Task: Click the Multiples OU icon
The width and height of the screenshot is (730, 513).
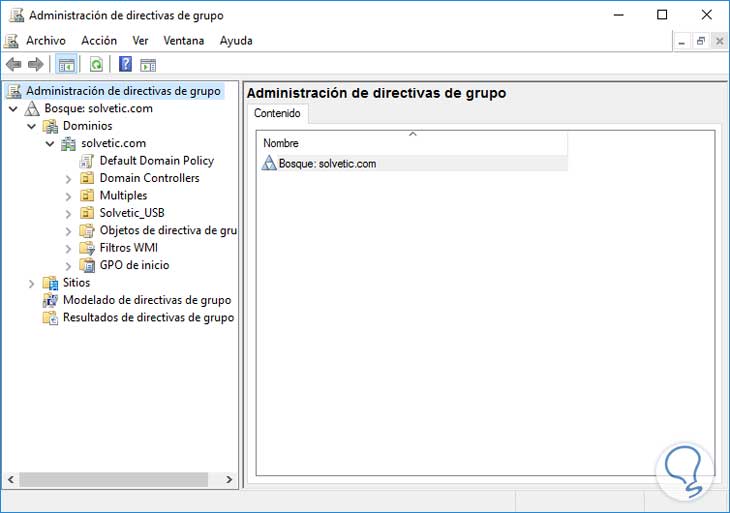Action: tap(87, 196)
